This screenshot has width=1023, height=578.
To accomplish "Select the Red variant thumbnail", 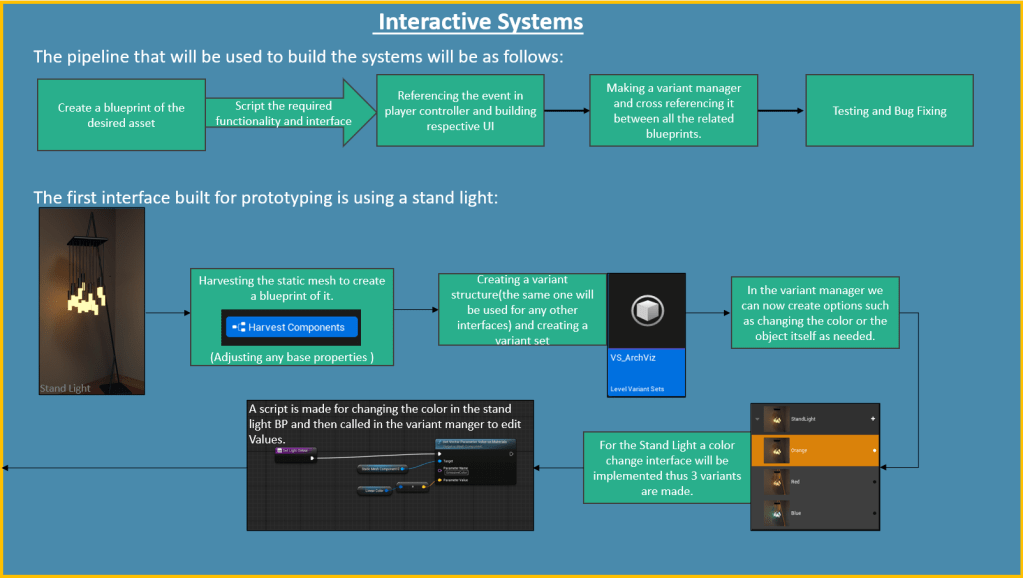I will coord(776,481).
